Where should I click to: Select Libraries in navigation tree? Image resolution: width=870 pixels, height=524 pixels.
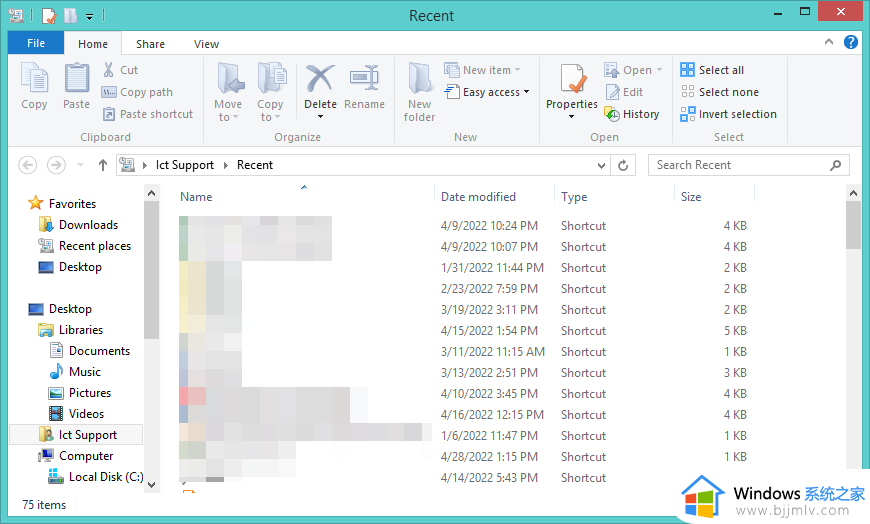(71, 330)
